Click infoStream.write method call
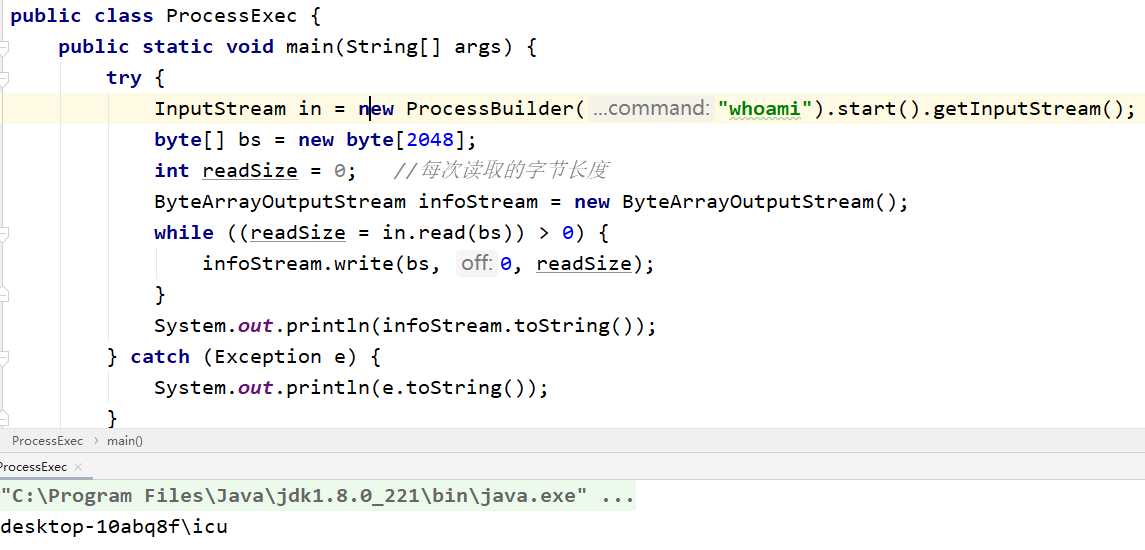 [298, 264]
